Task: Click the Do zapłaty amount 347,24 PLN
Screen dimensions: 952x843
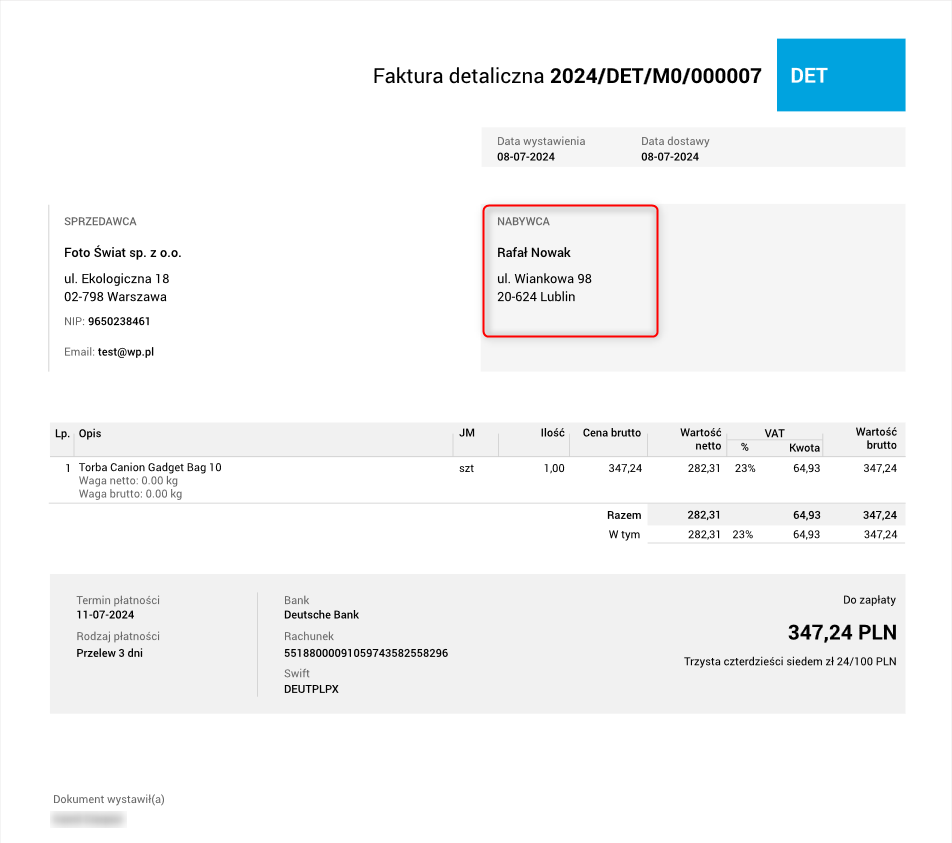Action: pyautogui.click(x=841, y=632)
